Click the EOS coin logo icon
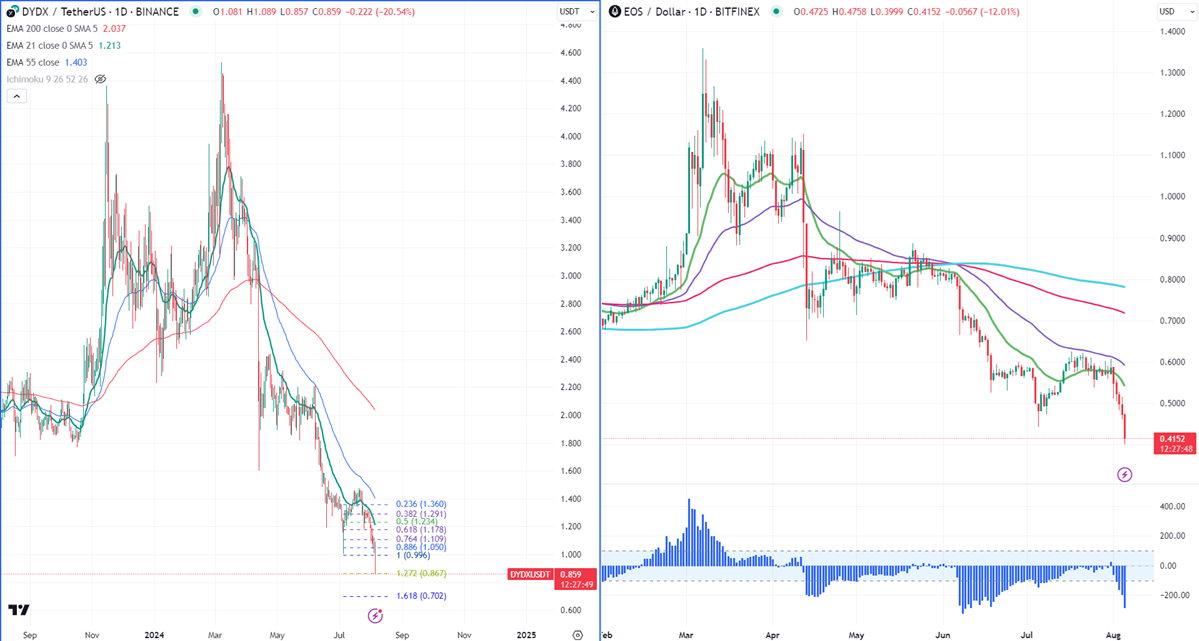This screenshot has height=641, width=1199. 614,11
